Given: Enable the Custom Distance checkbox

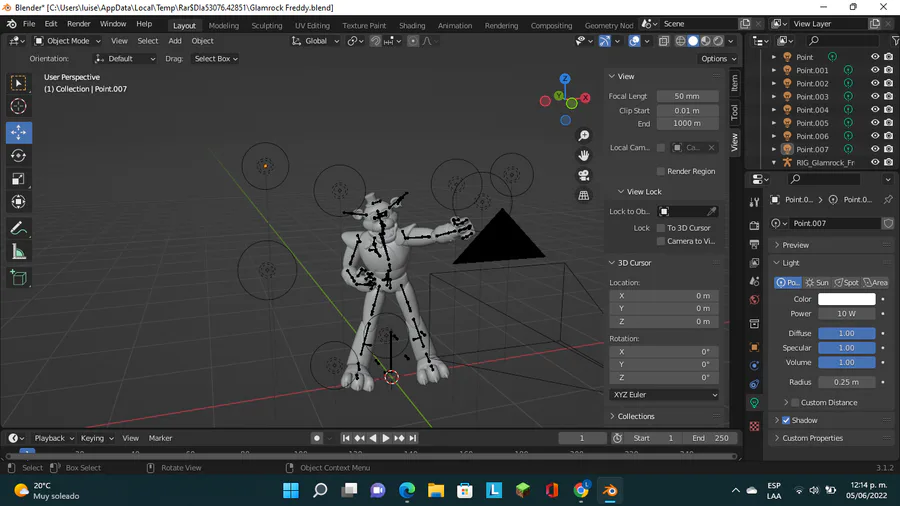Looking at the screenshot, I should point(795,402).
